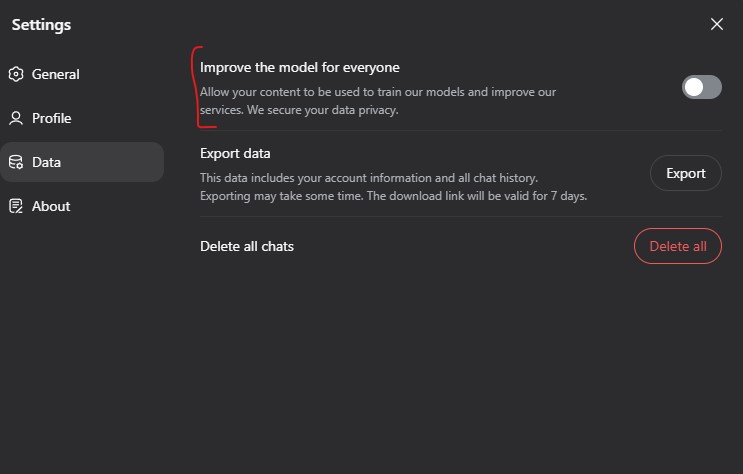
Task: Click the model training description text
Action: [x=378, y=101]
